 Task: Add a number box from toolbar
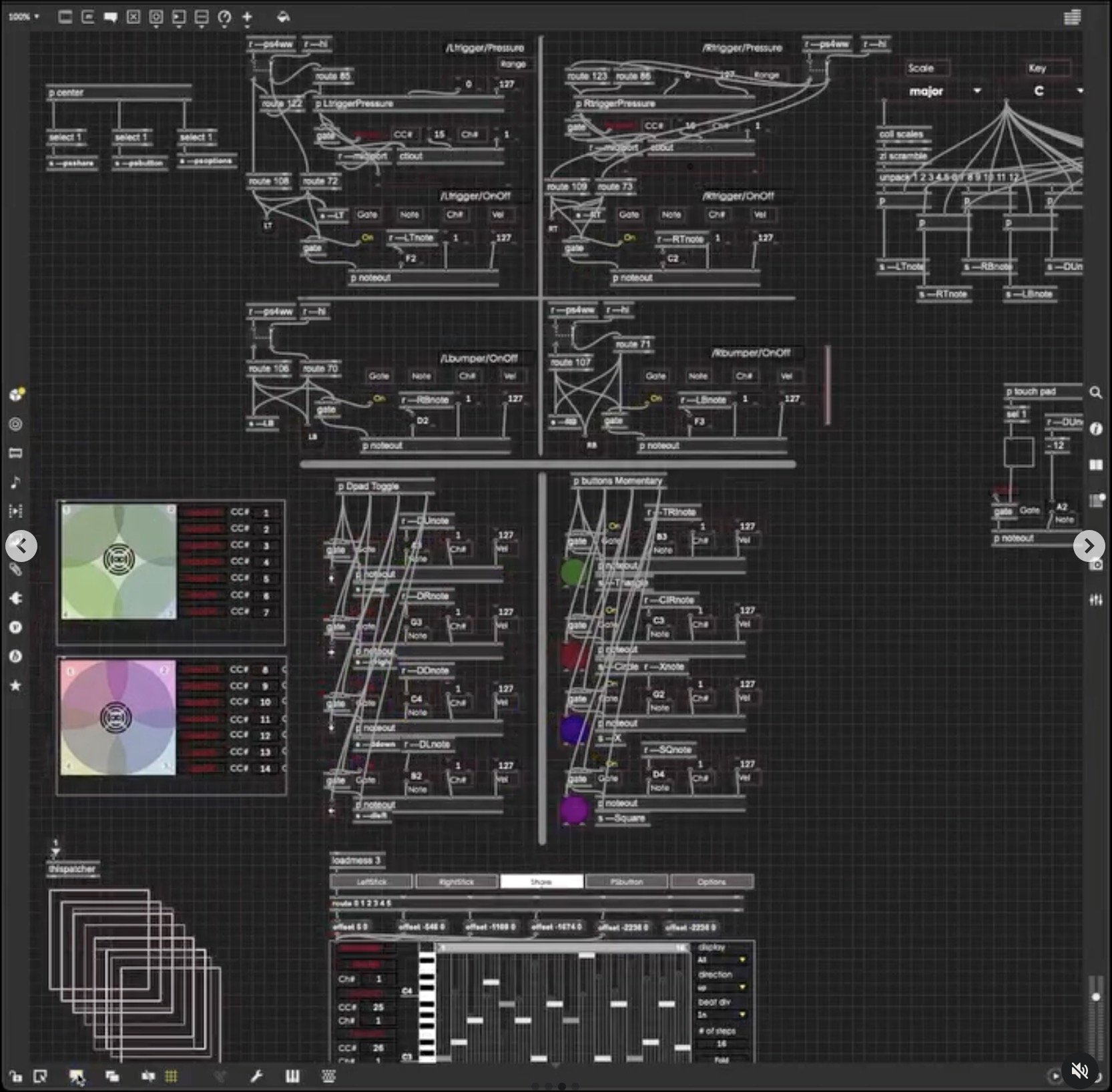click(179, 17)
